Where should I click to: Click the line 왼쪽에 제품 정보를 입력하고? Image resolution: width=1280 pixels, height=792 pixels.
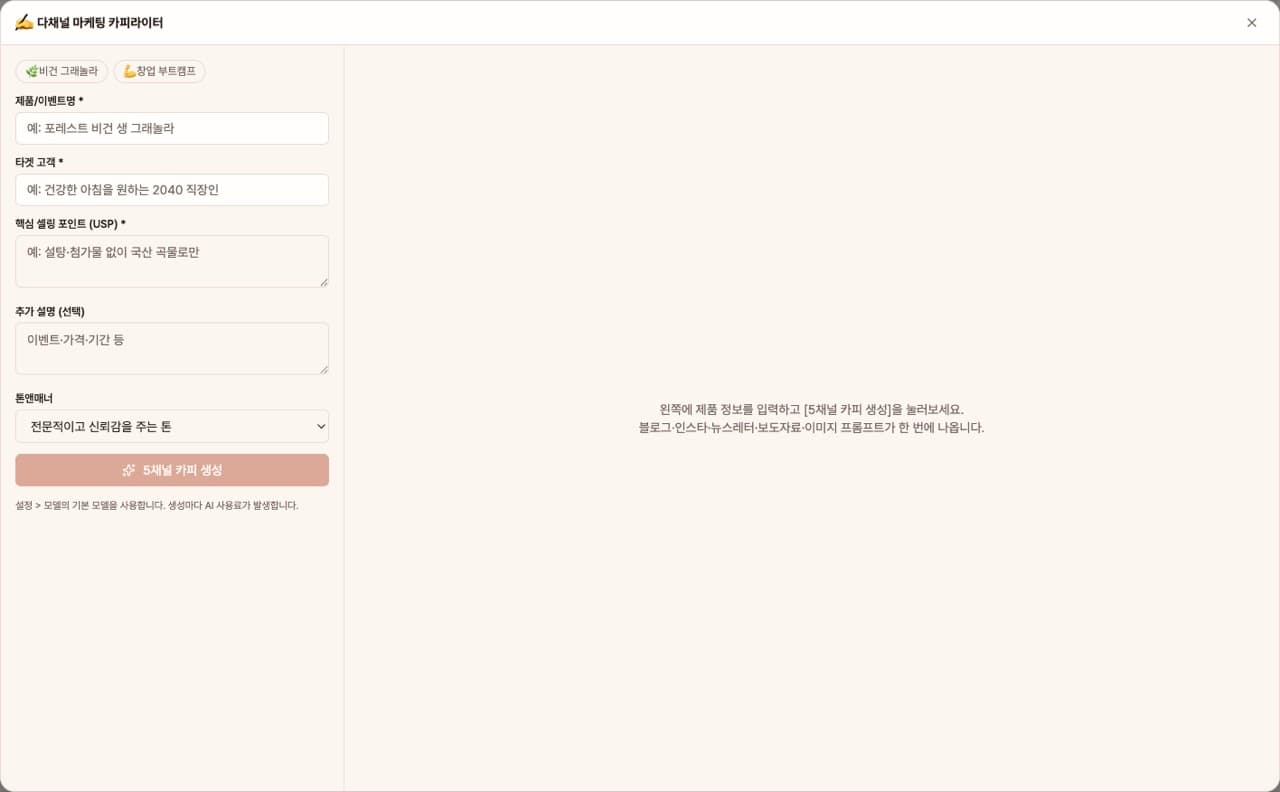coord(811,410)
